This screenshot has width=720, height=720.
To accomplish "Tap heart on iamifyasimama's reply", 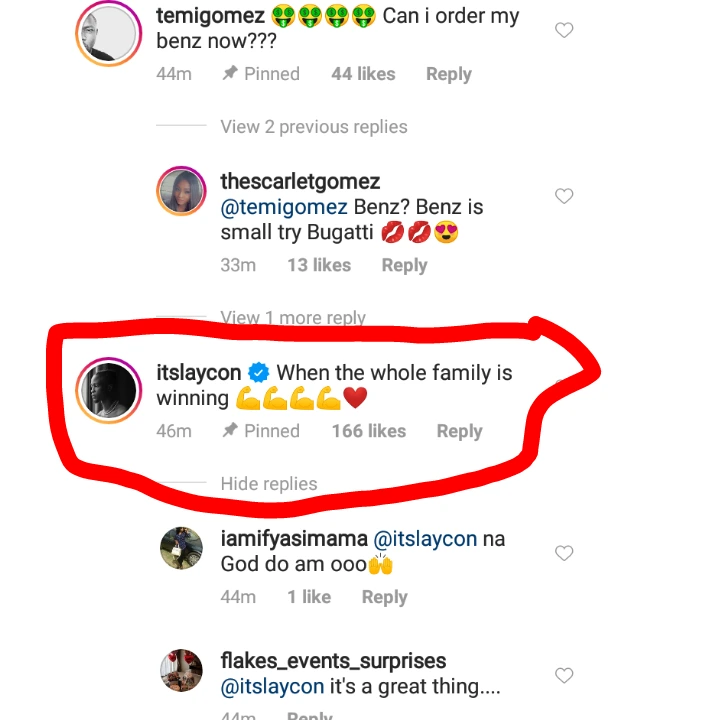I will (x=564, y=553).
